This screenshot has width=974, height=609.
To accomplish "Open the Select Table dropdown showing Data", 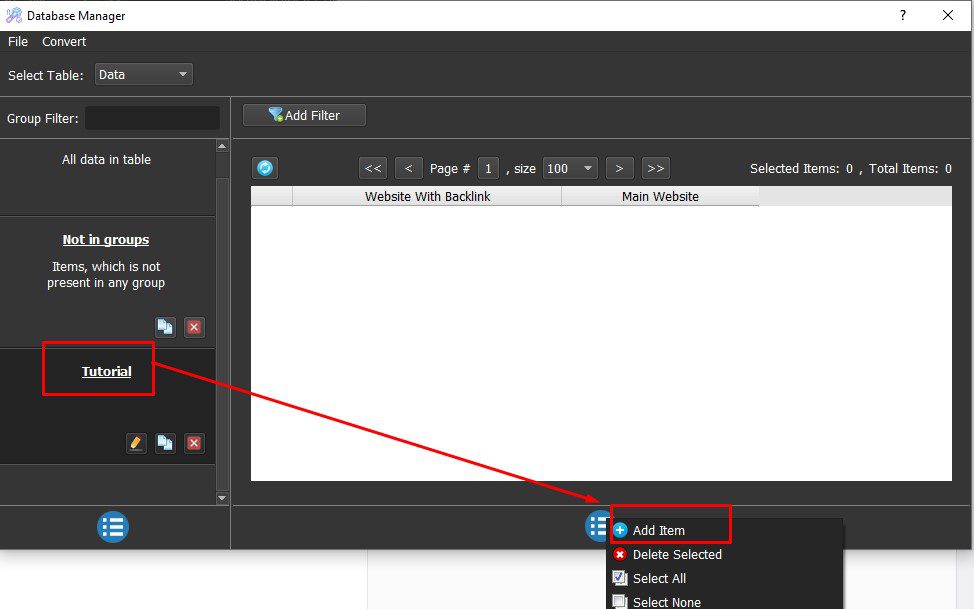I will pyautogui.click(x=143, y=75).
